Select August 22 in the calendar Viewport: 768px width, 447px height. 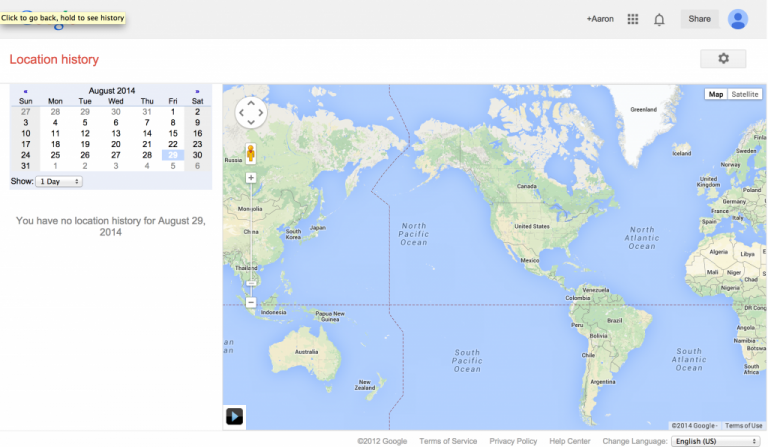pyautogui.click(x=173, y=144)
